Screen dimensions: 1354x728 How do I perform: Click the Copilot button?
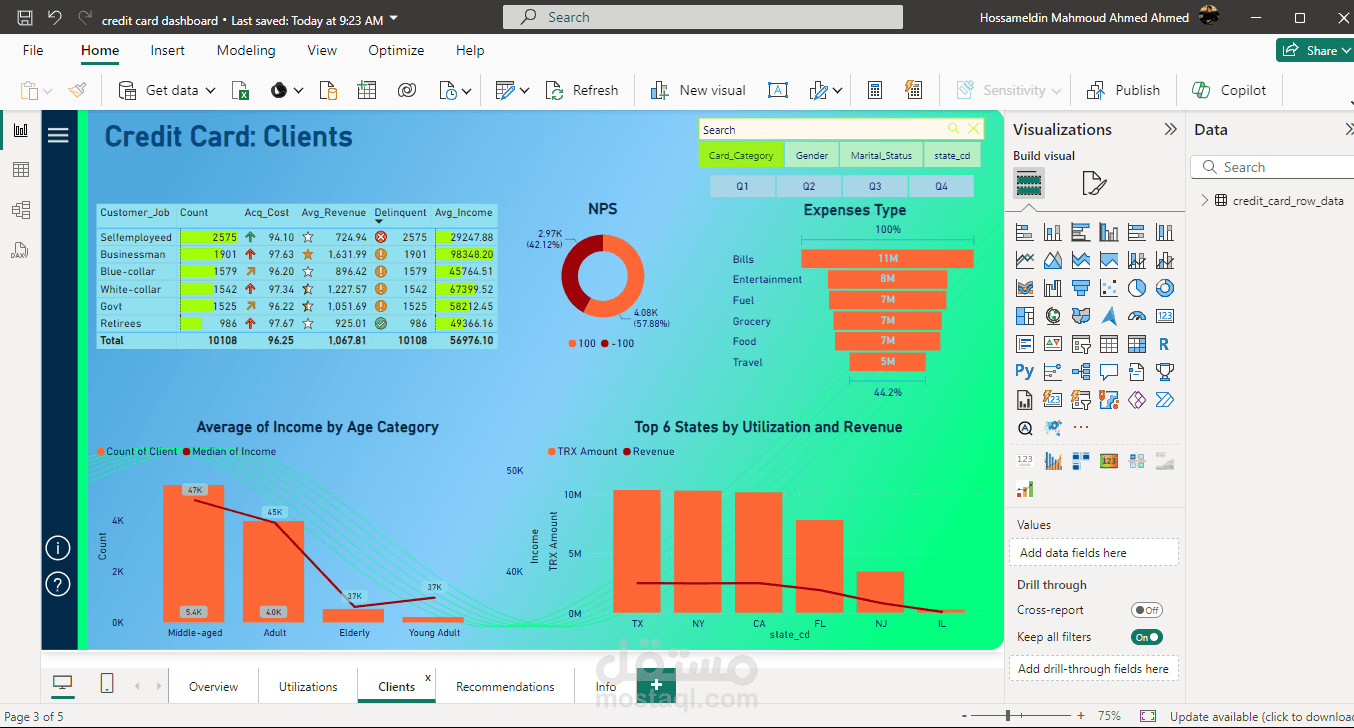point(1230,91)
